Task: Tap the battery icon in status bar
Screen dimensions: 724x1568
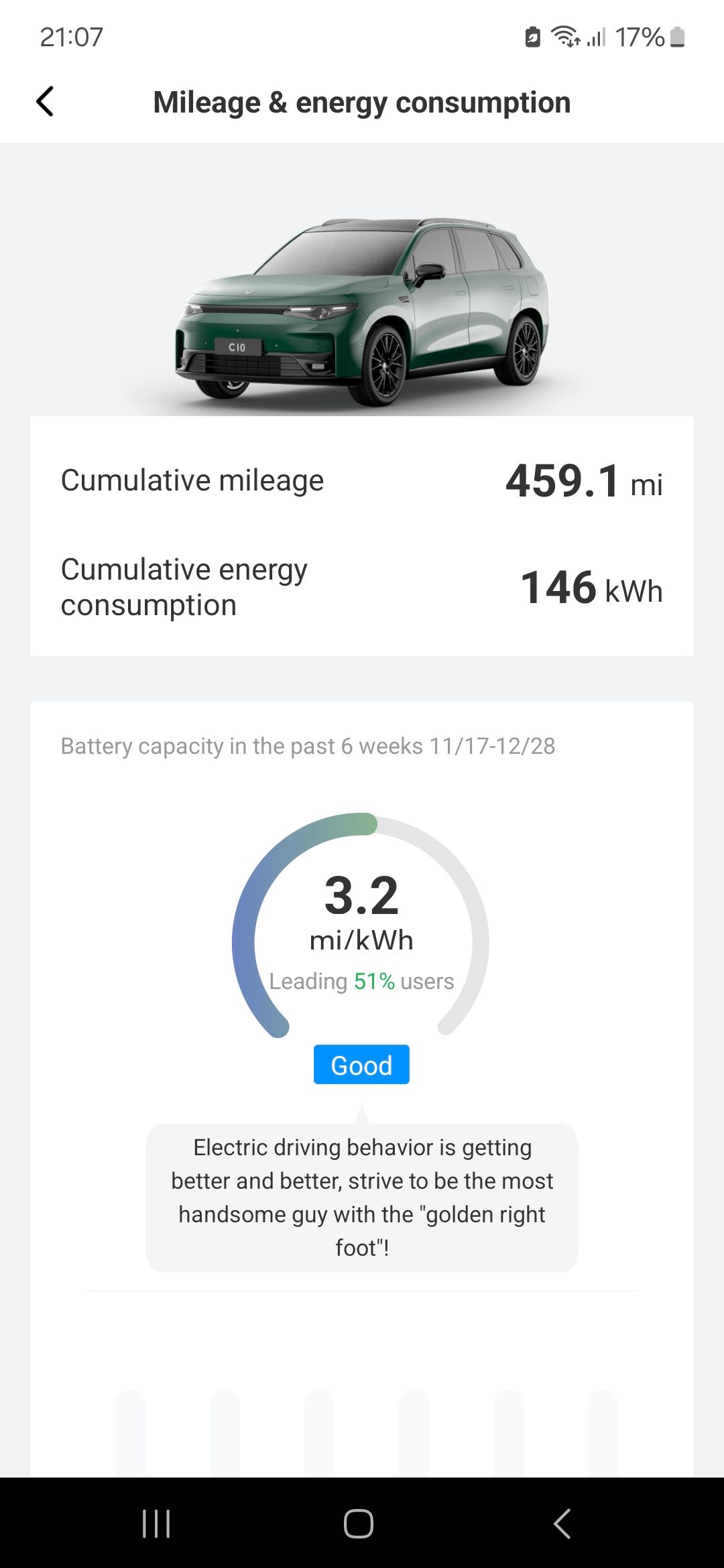Action: click(x=678, y=37)
